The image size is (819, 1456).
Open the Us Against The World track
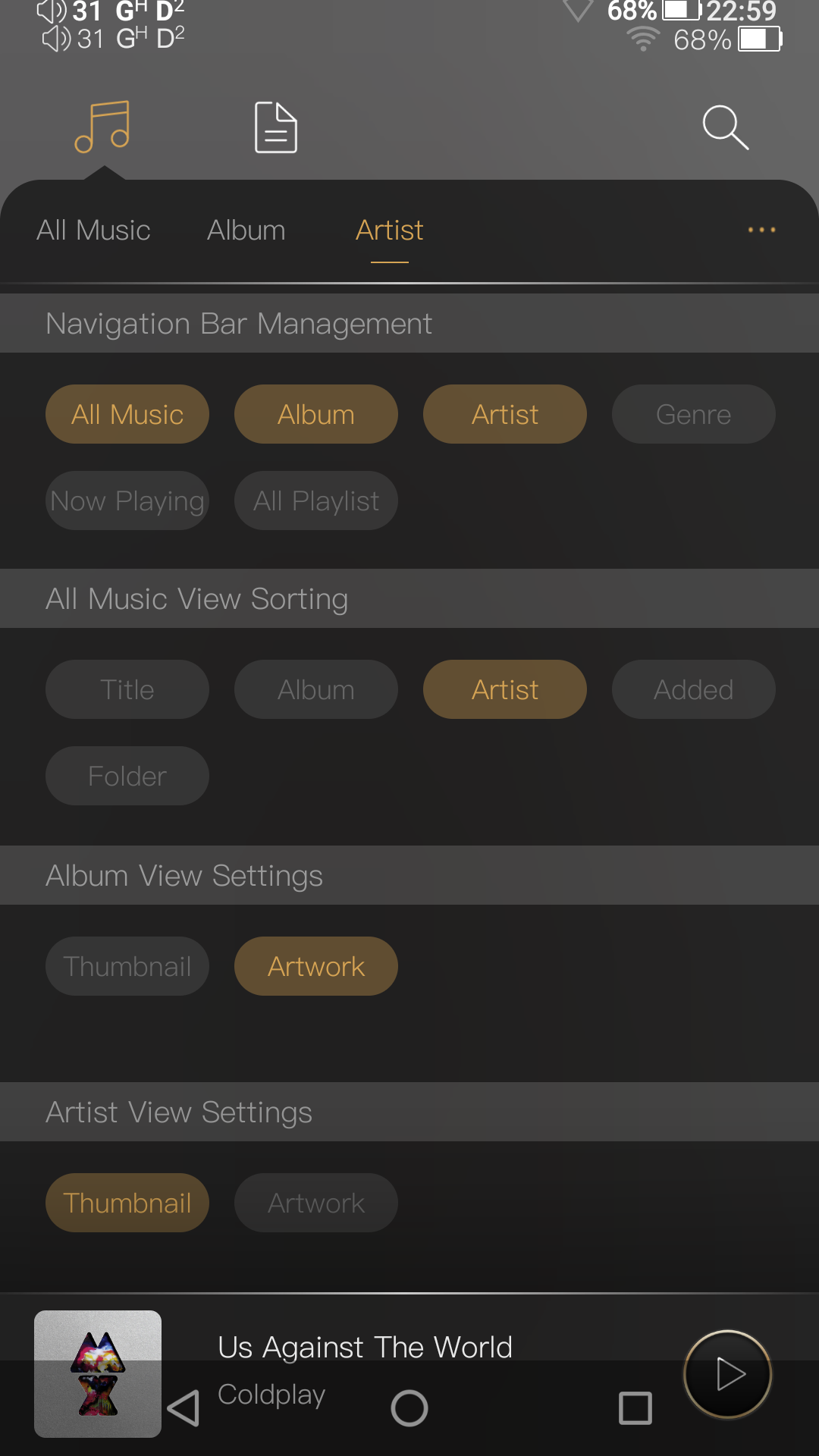point(365,1348)
